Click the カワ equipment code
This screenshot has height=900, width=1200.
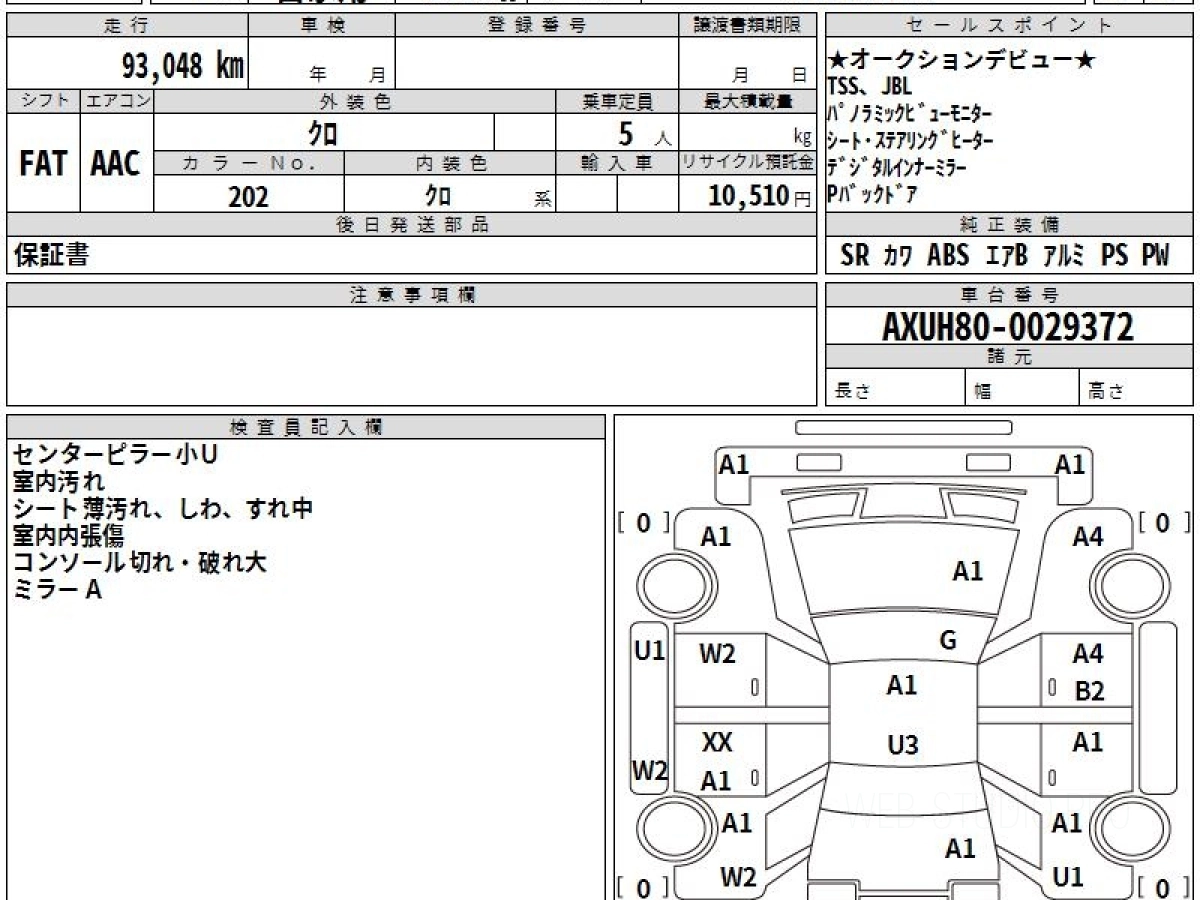(899, 255)
